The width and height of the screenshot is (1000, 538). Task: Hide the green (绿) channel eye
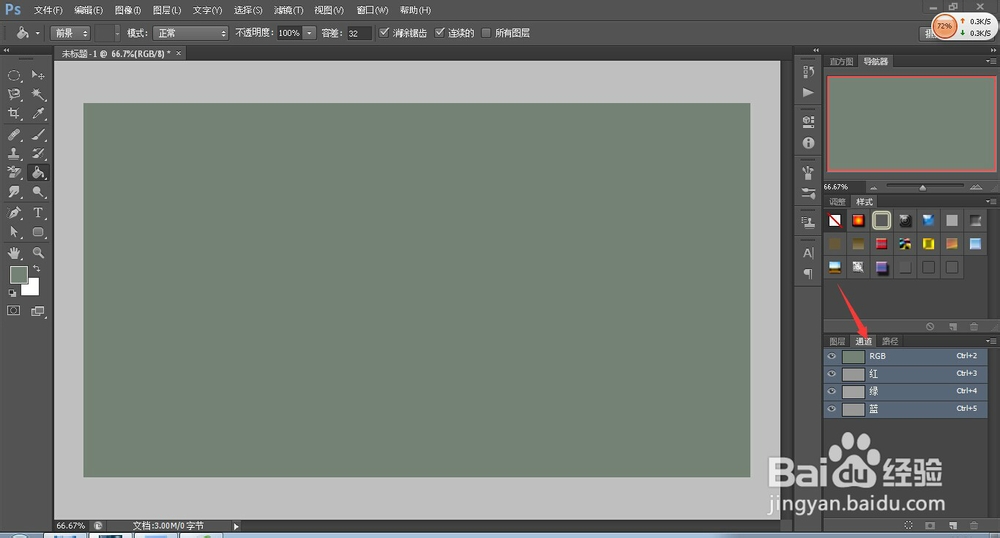[x=832, y=391]
